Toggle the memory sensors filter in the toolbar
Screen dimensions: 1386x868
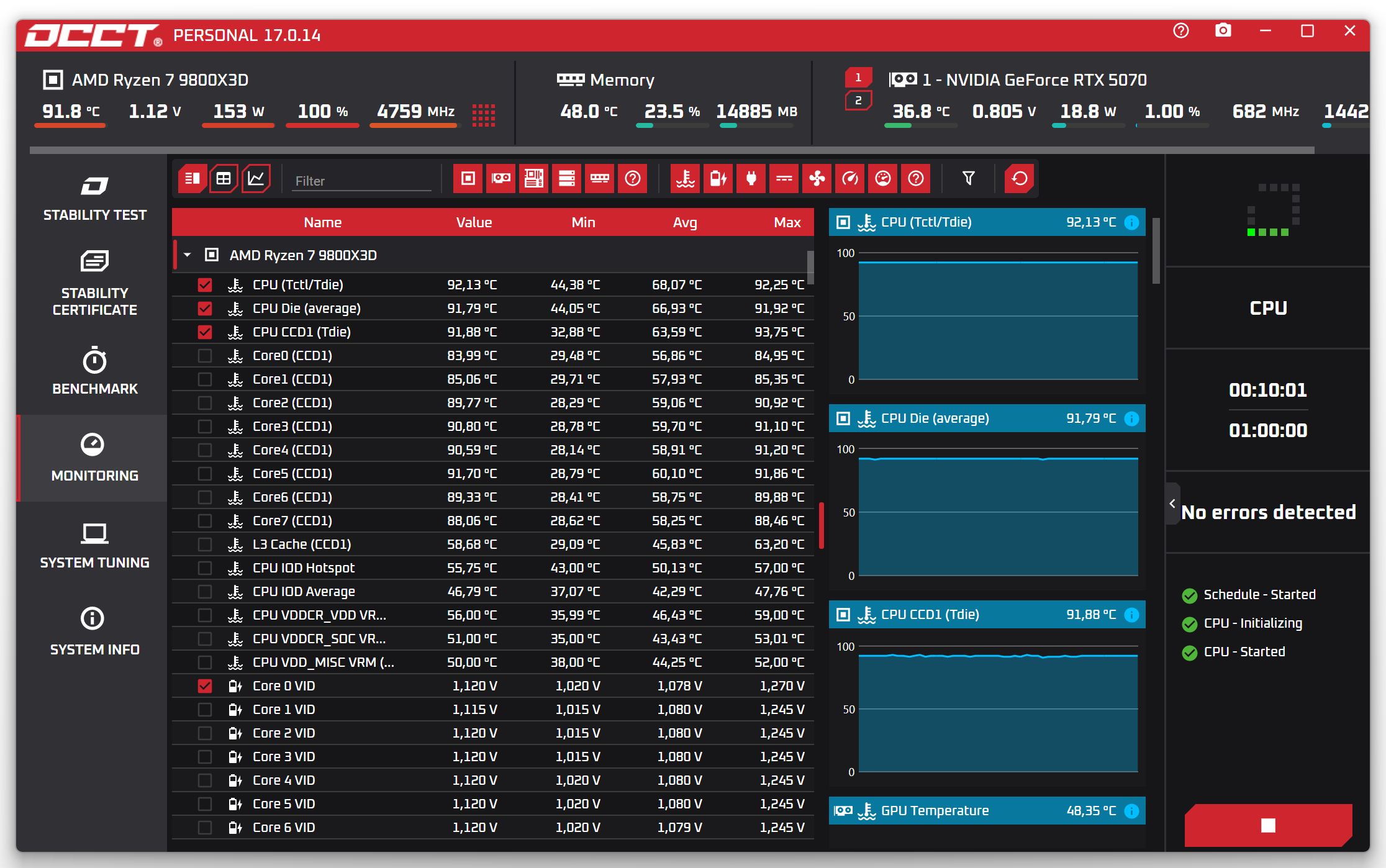[600, 179]
